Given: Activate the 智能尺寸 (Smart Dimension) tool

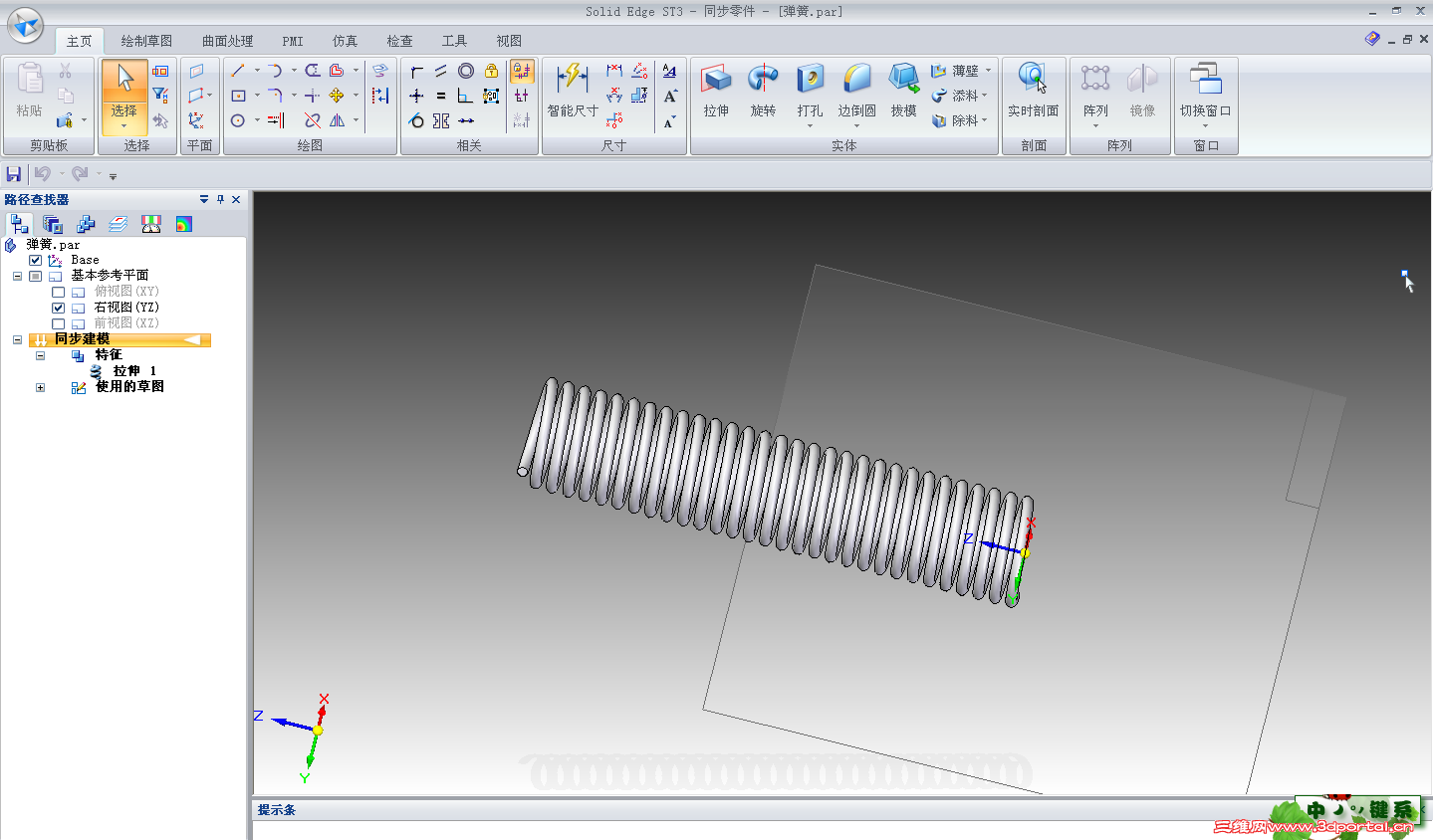Looking at the screenshot, I should click(573, 92).
